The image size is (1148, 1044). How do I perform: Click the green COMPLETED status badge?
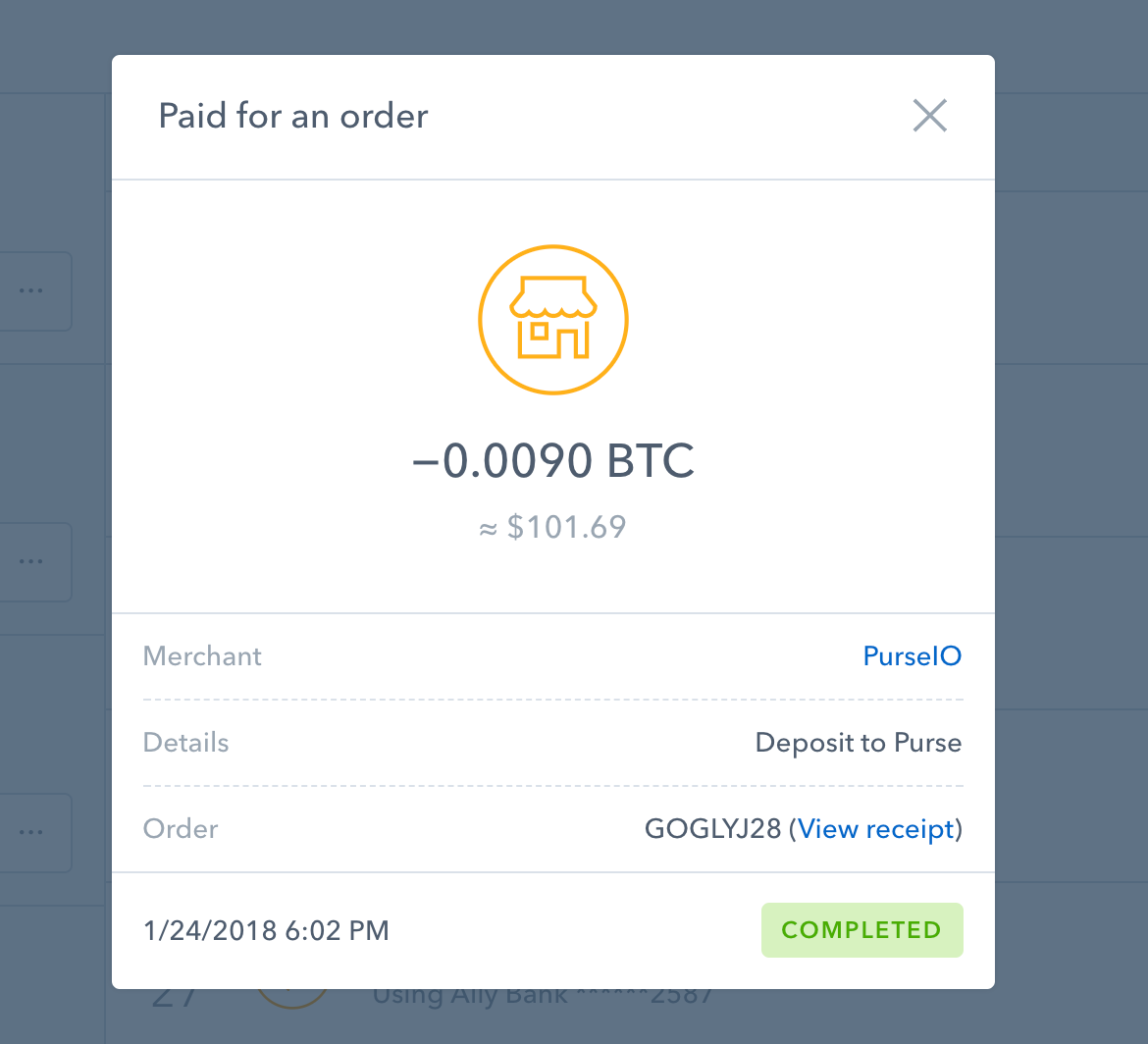point(861,930)
